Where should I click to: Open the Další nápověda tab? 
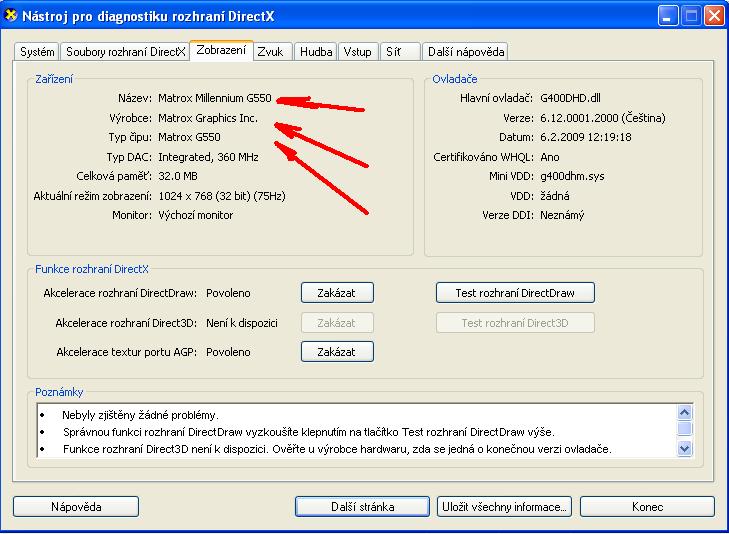[x=465, y=52]
